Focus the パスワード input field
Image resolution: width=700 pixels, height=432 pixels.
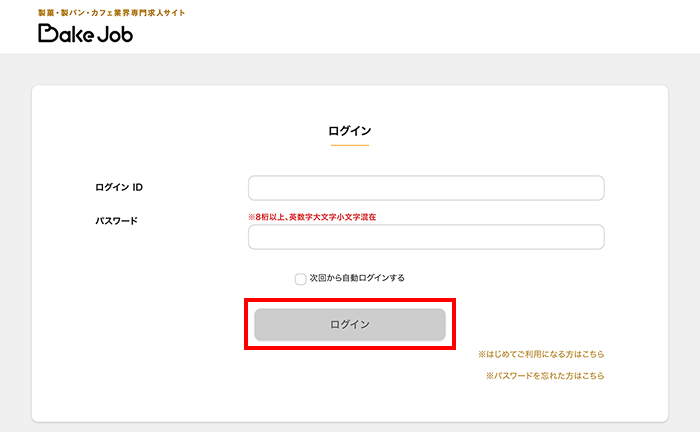tap(426, 237)
